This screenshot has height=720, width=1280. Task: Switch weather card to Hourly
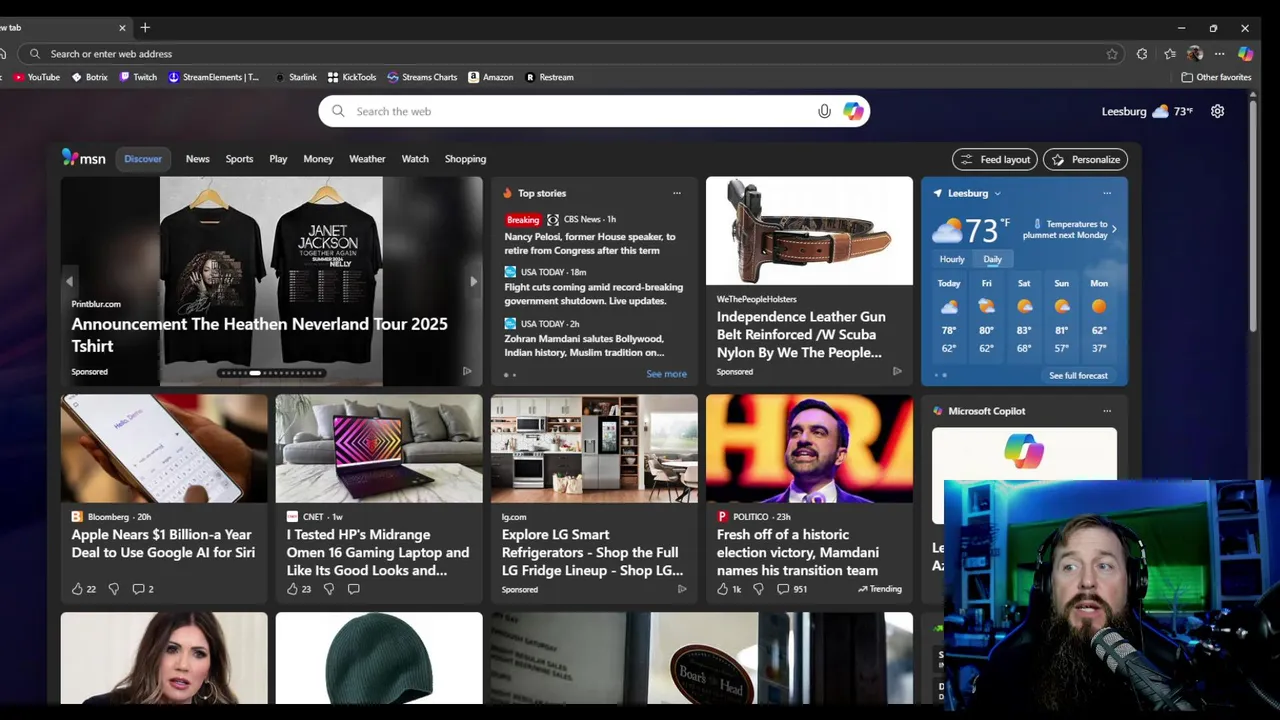pos(952,259)
